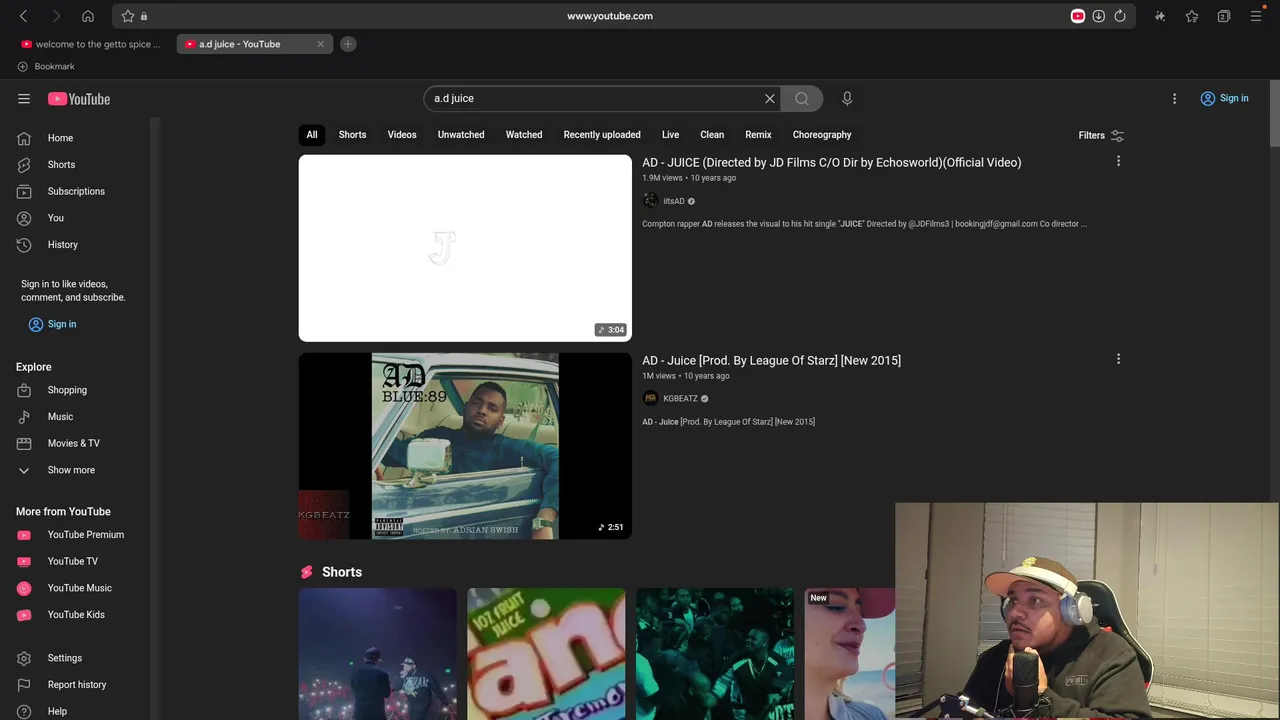
Task: Click AD - Juice League Of Starz title
Action: 771,360
